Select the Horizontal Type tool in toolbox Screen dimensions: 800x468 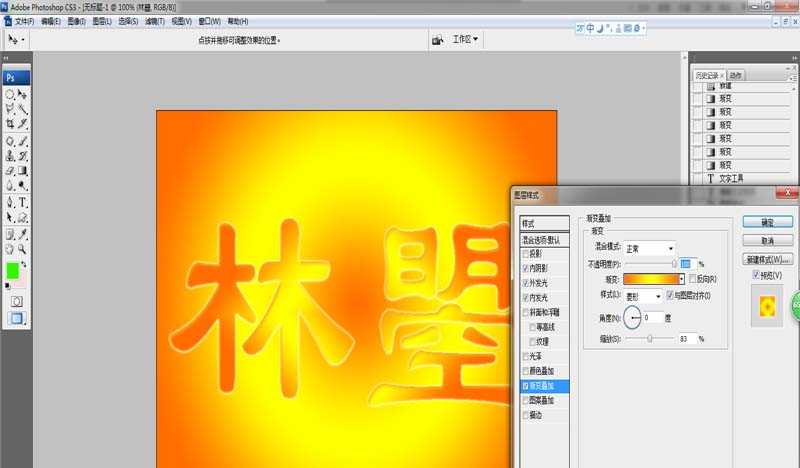pos(22,201)
